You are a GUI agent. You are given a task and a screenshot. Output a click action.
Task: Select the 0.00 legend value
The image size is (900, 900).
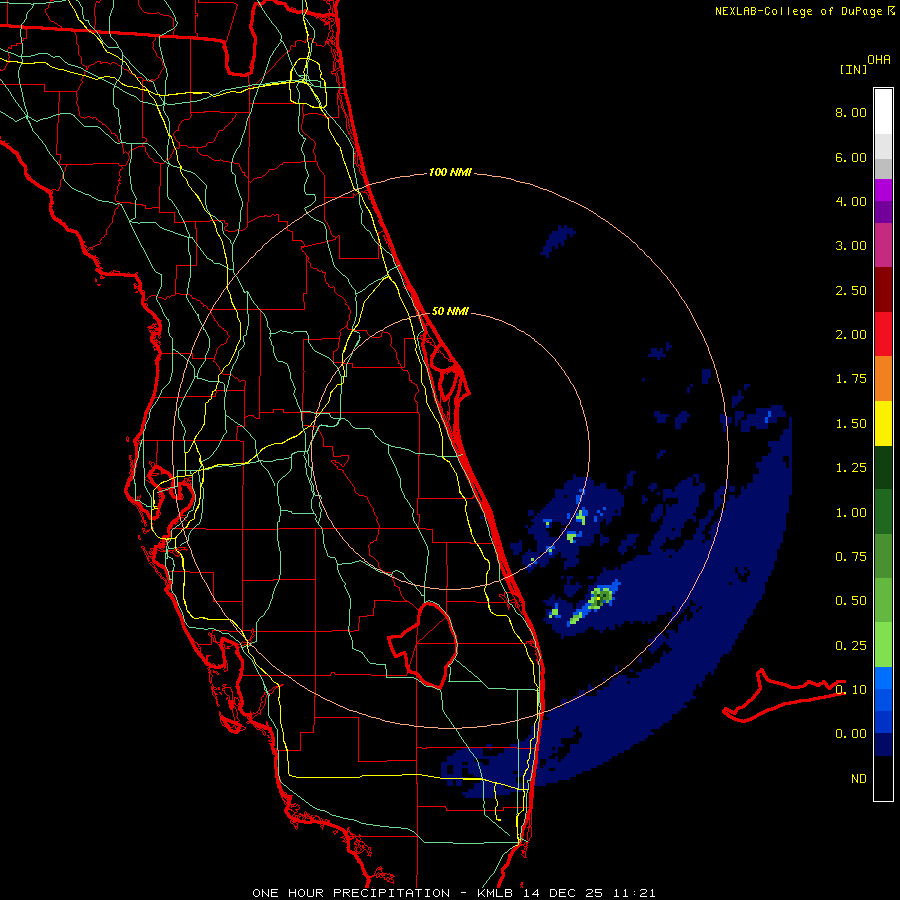pyautogui.click(x=851, y=734)
